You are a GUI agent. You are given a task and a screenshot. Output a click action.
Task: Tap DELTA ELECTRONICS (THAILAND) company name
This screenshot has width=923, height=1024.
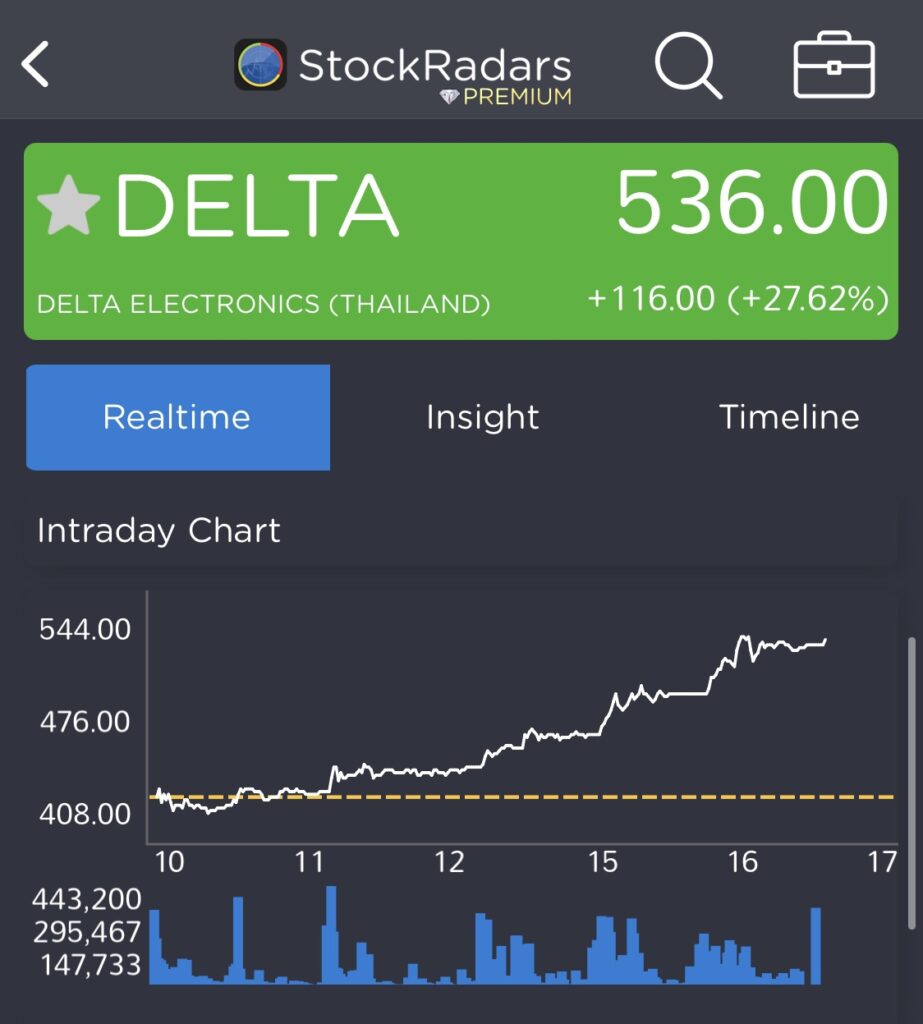[263, 304]
